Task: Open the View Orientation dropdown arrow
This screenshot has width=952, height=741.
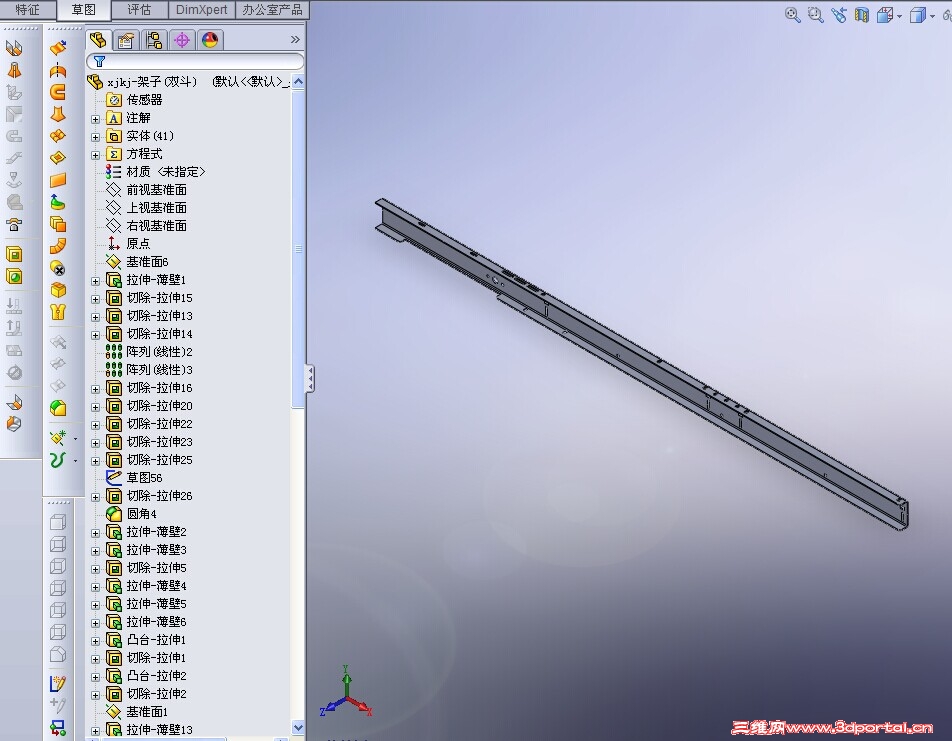Action: coord(899,16)
